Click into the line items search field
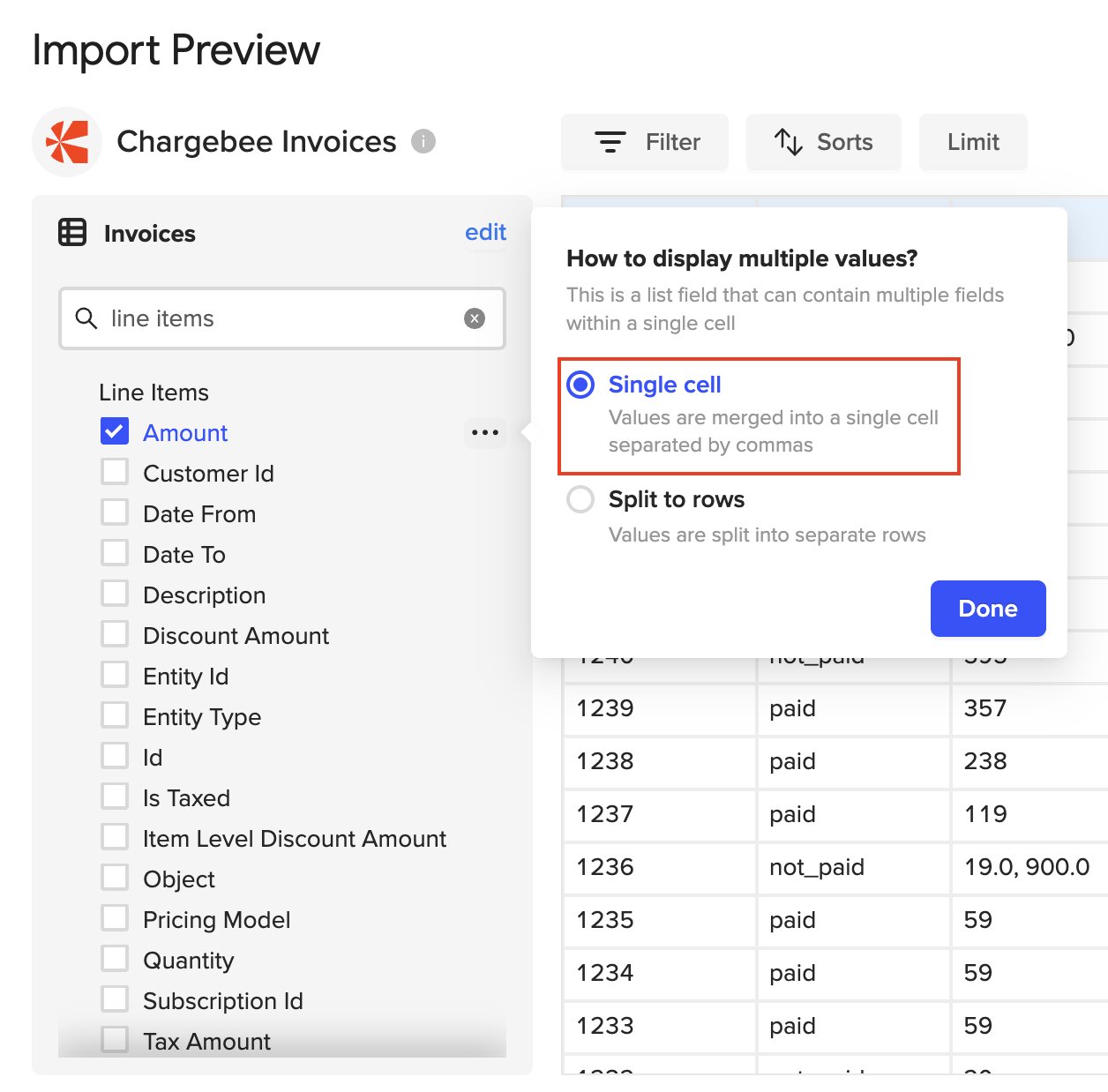This screenshot has height=1092, width=1108. click(282, 318)
